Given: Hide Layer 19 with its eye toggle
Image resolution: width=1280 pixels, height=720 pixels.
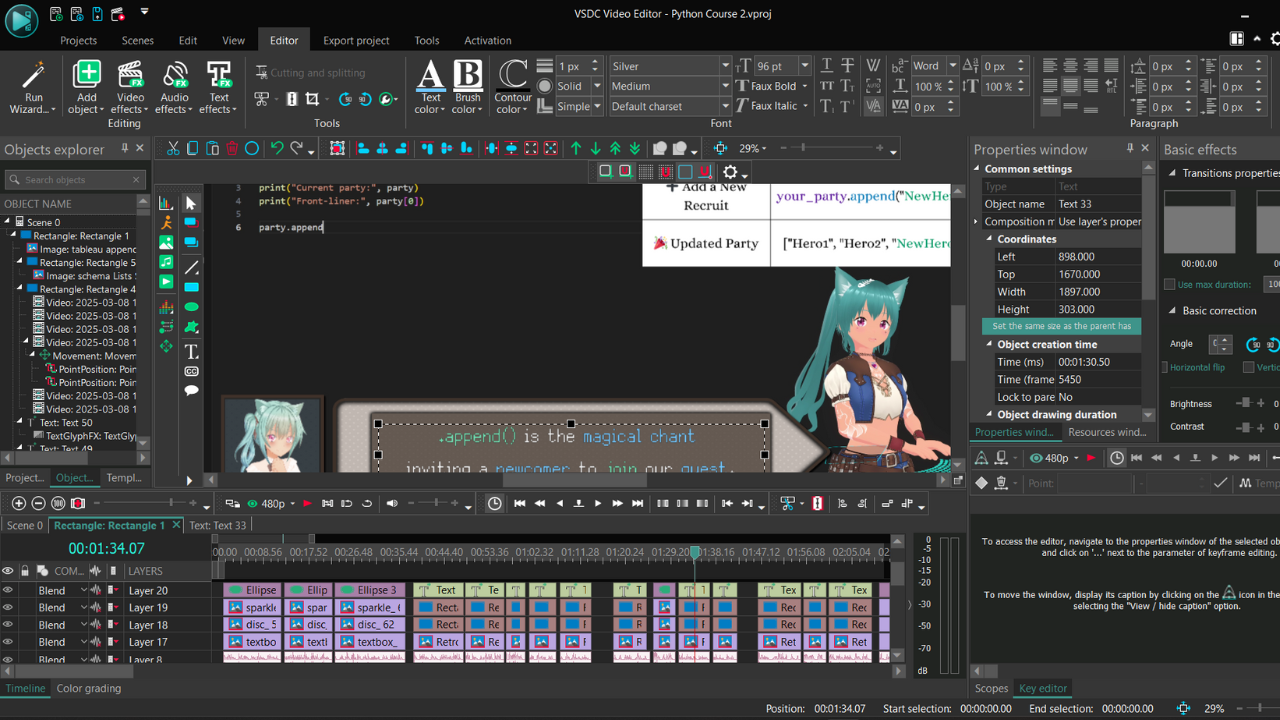Looking at the screenshot, I should coord(7,607).
